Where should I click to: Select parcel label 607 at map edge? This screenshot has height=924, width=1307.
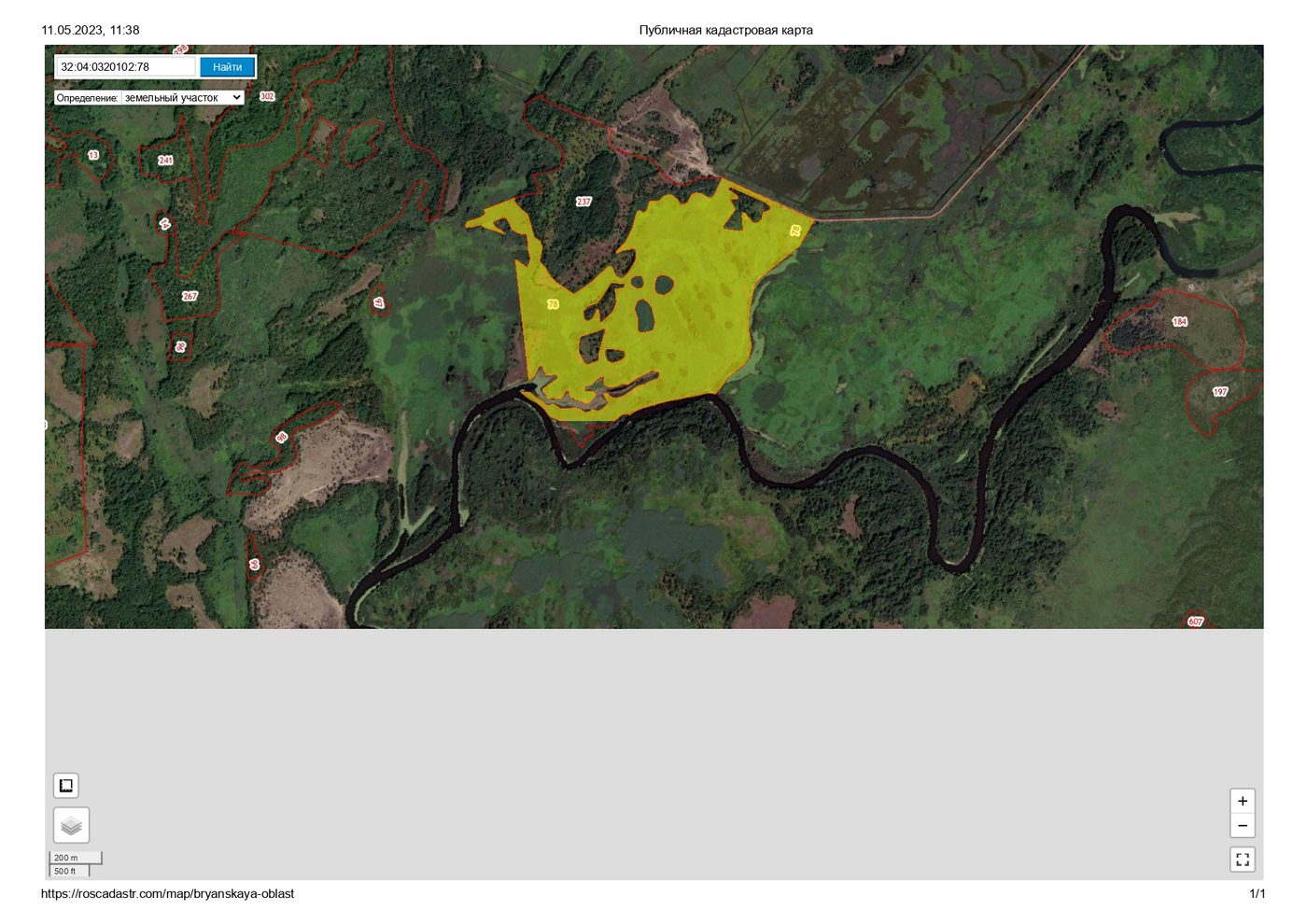click(1195, 622)
